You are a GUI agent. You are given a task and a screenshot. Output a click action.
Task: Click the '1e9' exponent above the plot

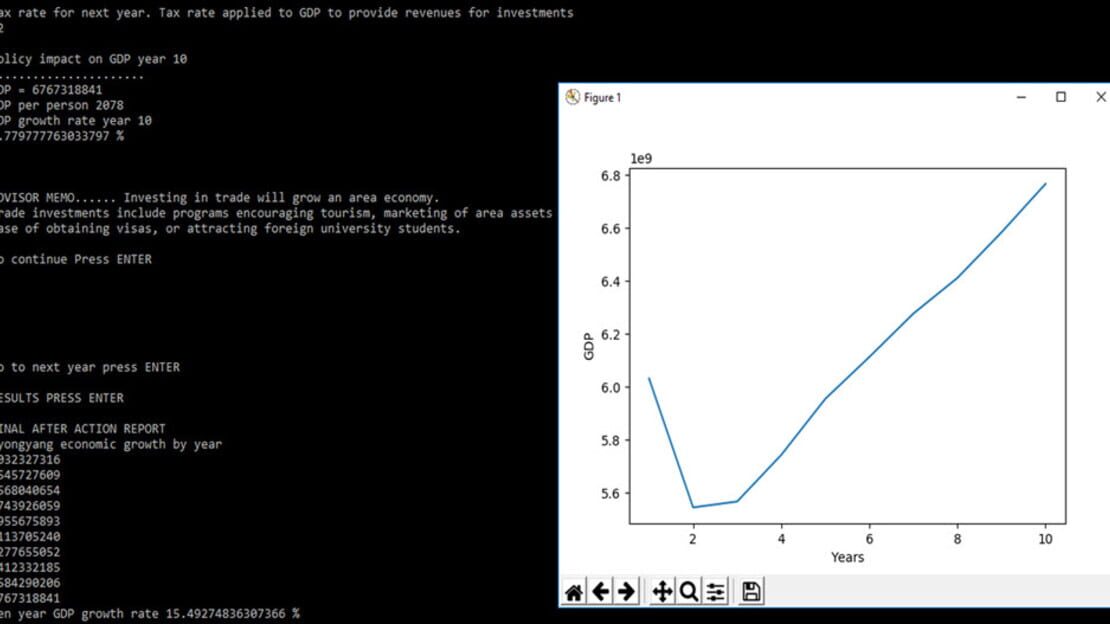[641, 159]
